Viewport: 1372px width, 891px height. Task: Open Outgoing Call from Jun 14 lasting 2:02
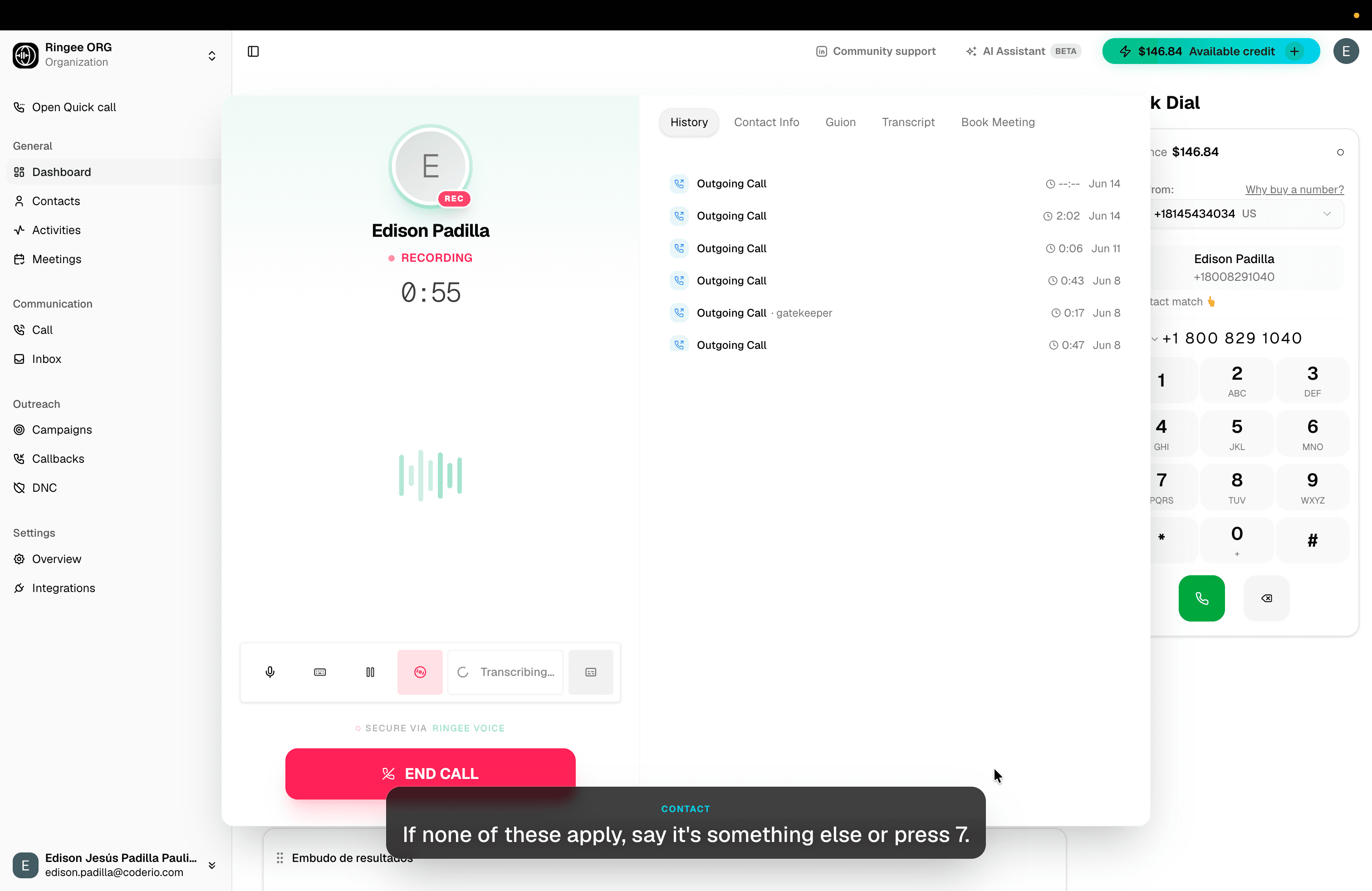pyautogui.click(x=895, y=215)
